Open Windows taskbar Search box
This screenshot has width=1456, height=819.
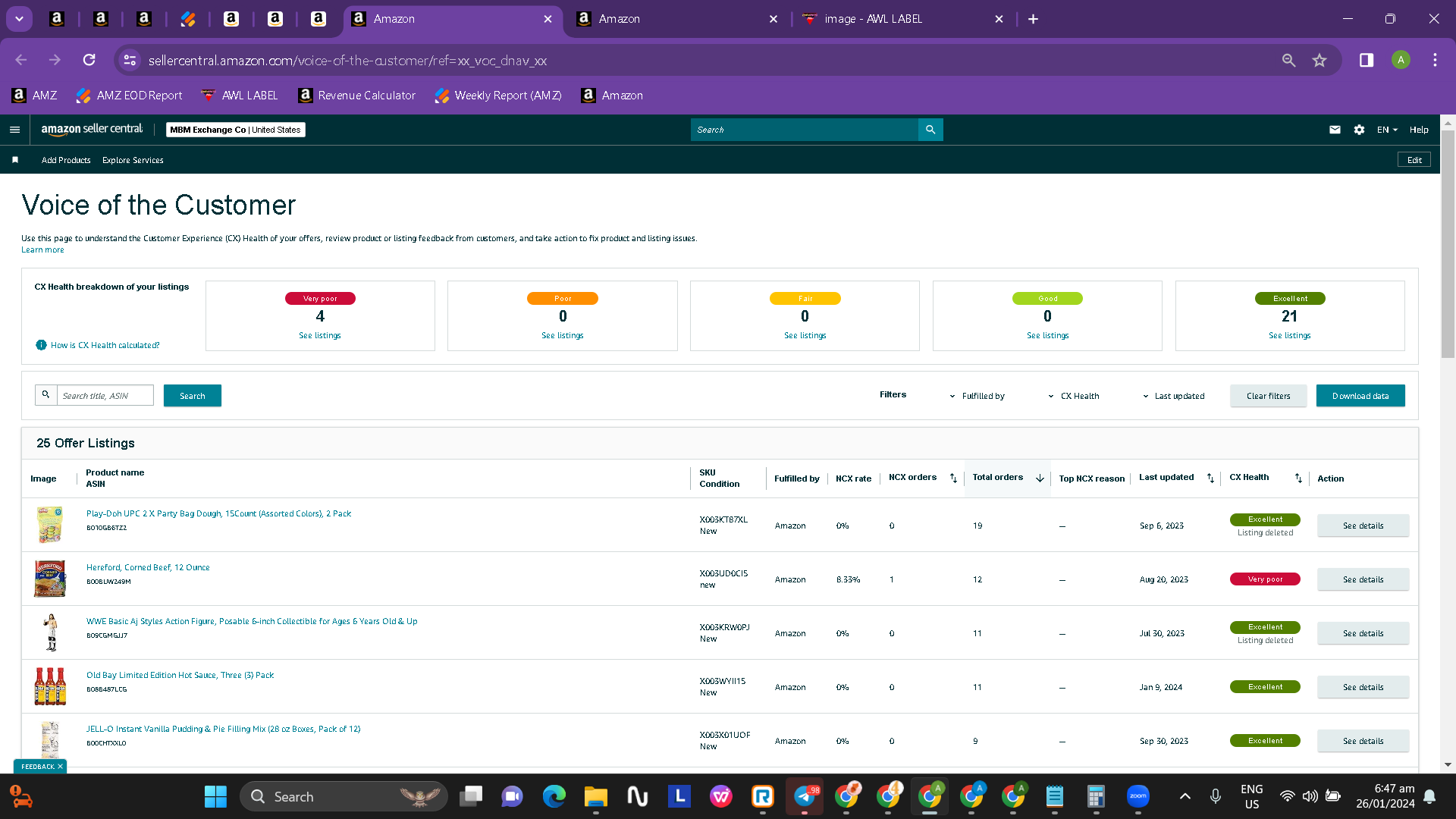(344, 796)
